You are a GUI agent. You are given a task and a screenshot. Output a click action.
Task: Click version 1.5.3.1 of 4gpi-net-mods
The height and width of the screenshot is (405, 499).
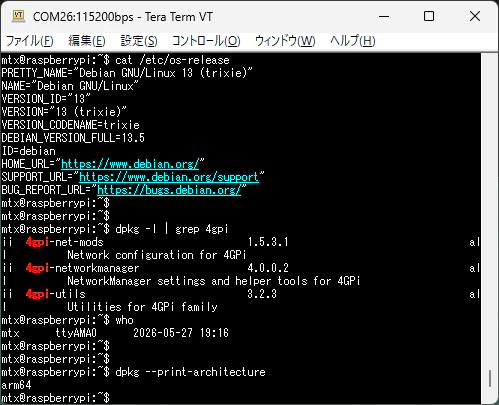[268, 242]
